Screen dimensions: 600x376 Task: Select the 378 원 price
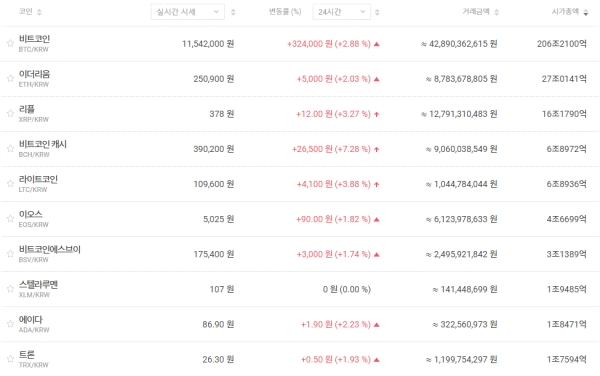coord(222,114)
